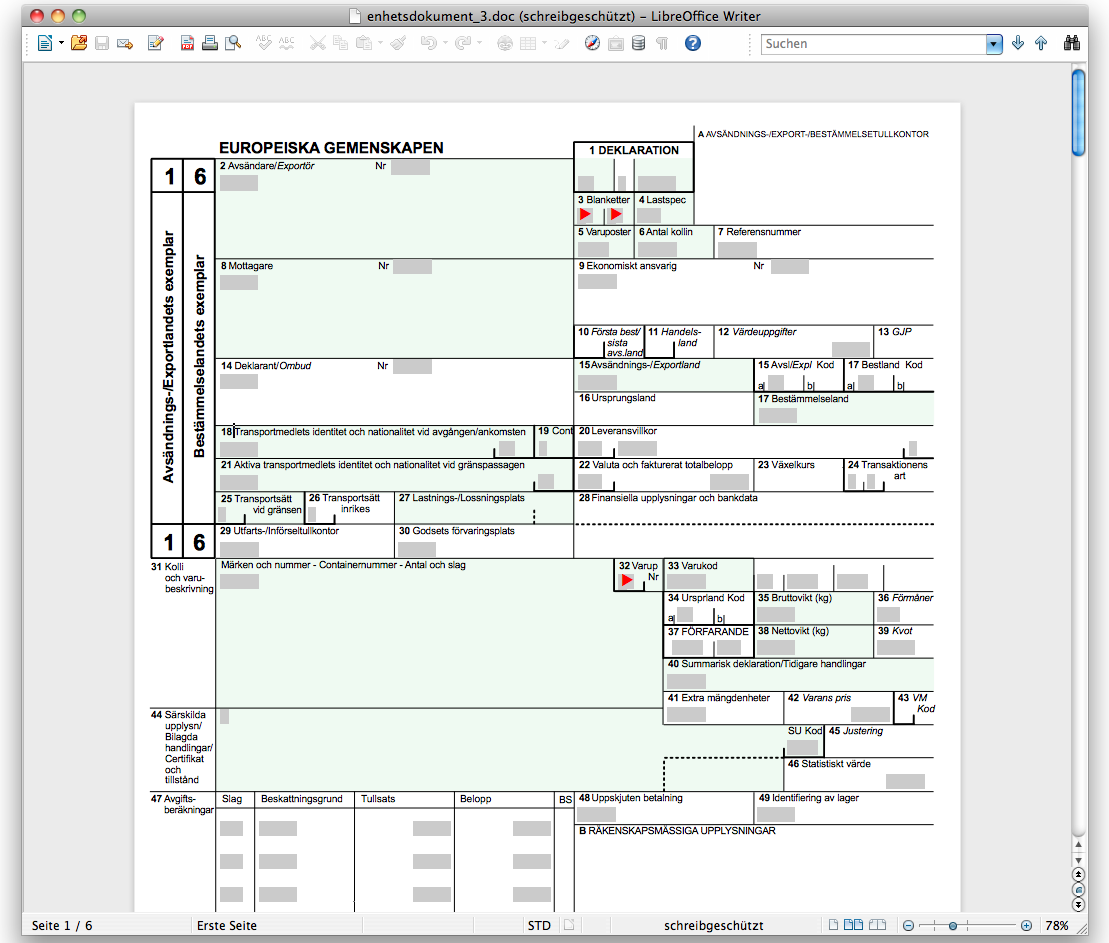Open a file with the Open folder icon
The width and height of the screenshot is (1109, 943).
(79, 43)
